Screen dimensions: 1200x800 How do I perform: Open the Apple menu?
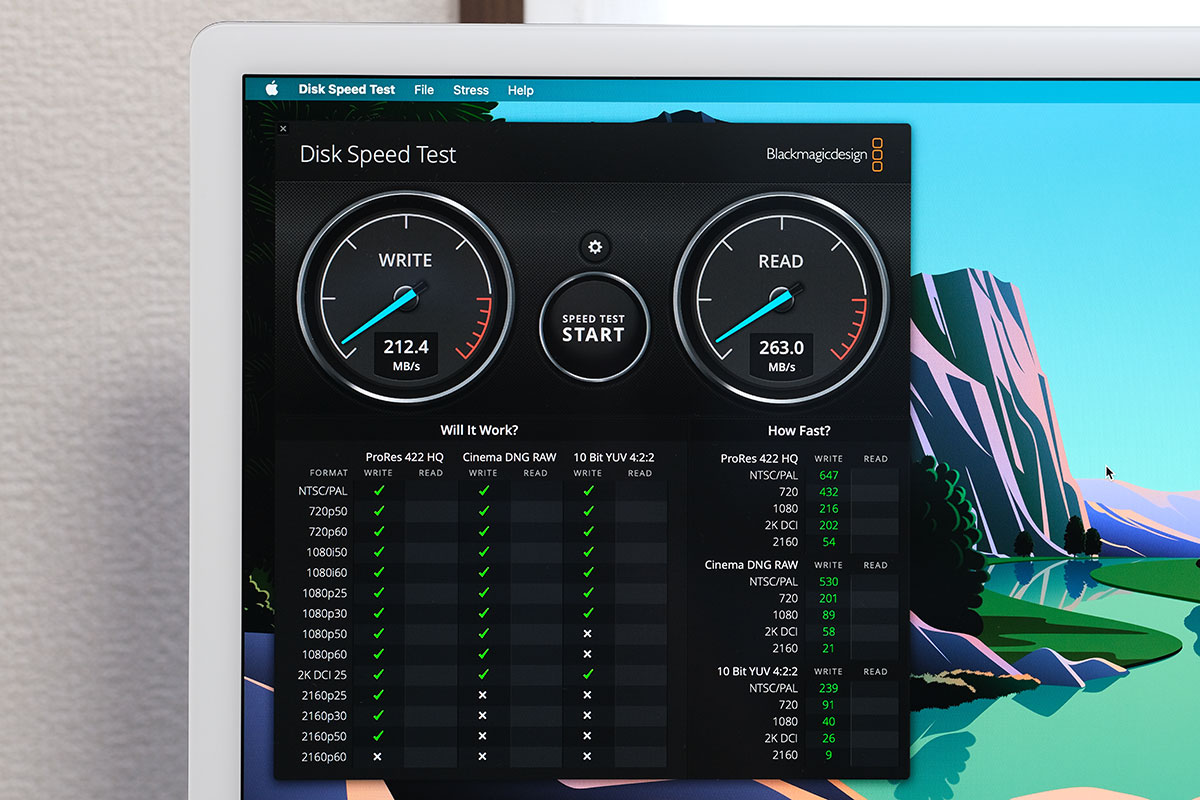(x=271, y=88)
